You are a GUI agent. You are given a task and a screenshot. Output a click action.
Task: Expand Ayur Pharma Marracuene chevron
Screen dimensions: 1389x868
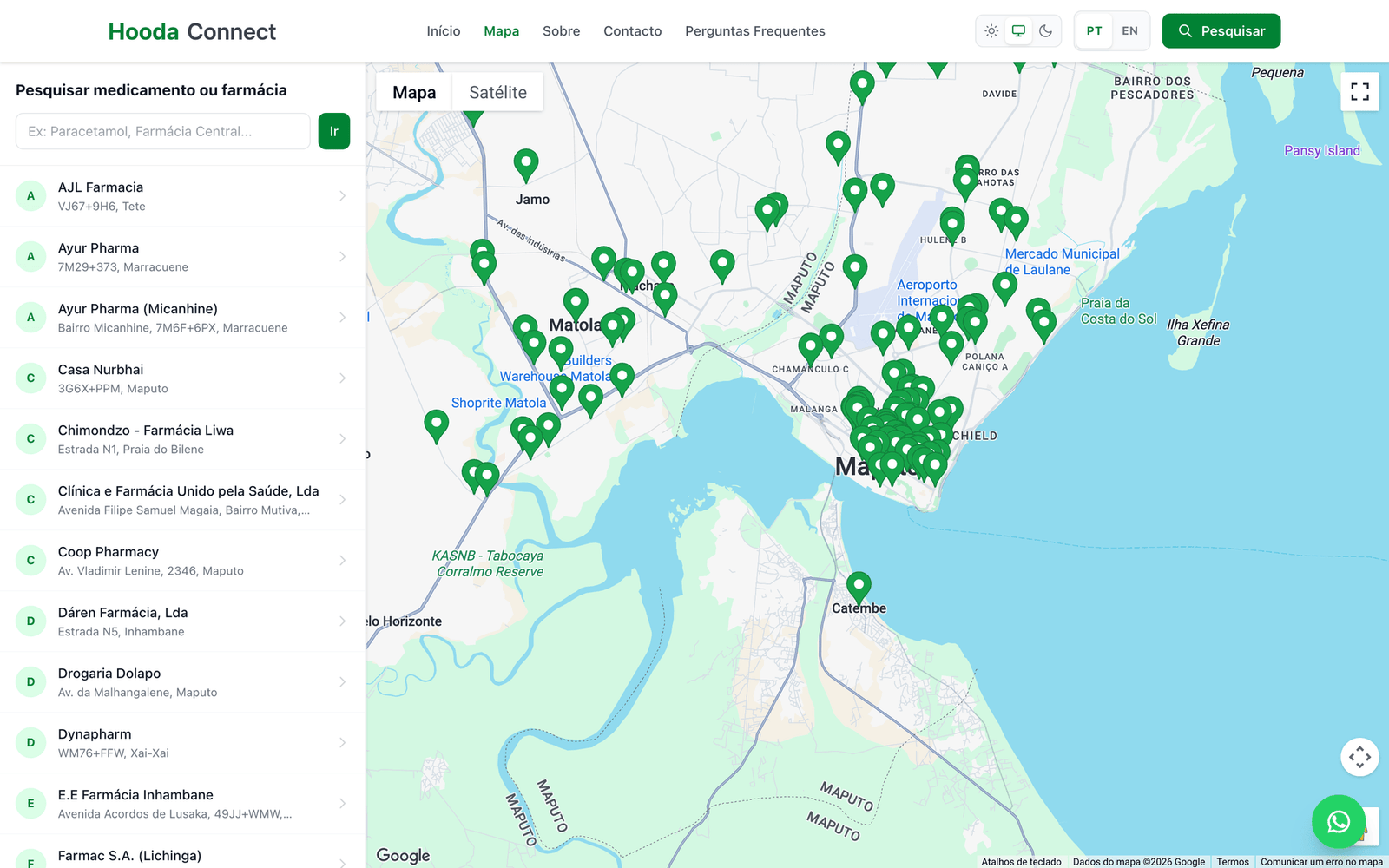click(x=343, y=257)
